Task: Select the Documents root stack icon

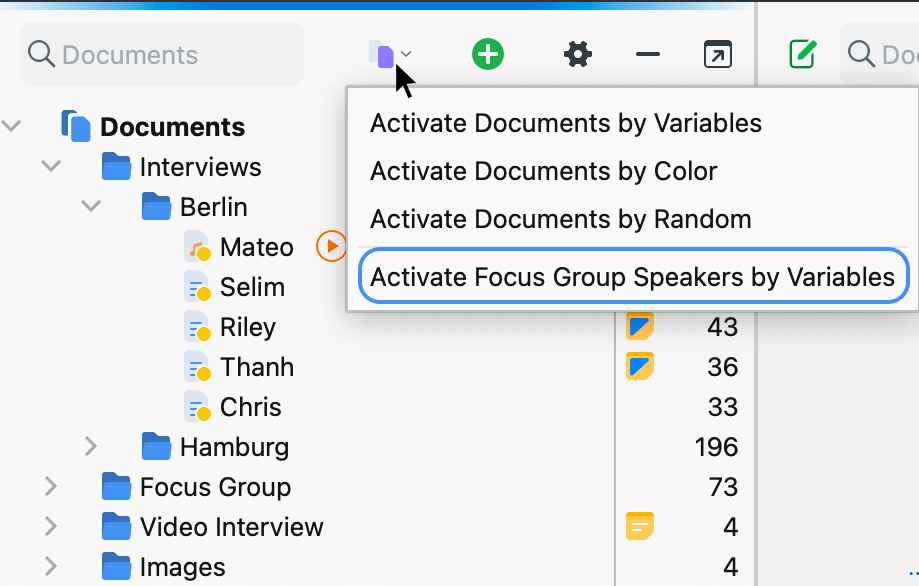Action: tap(76, 126)
